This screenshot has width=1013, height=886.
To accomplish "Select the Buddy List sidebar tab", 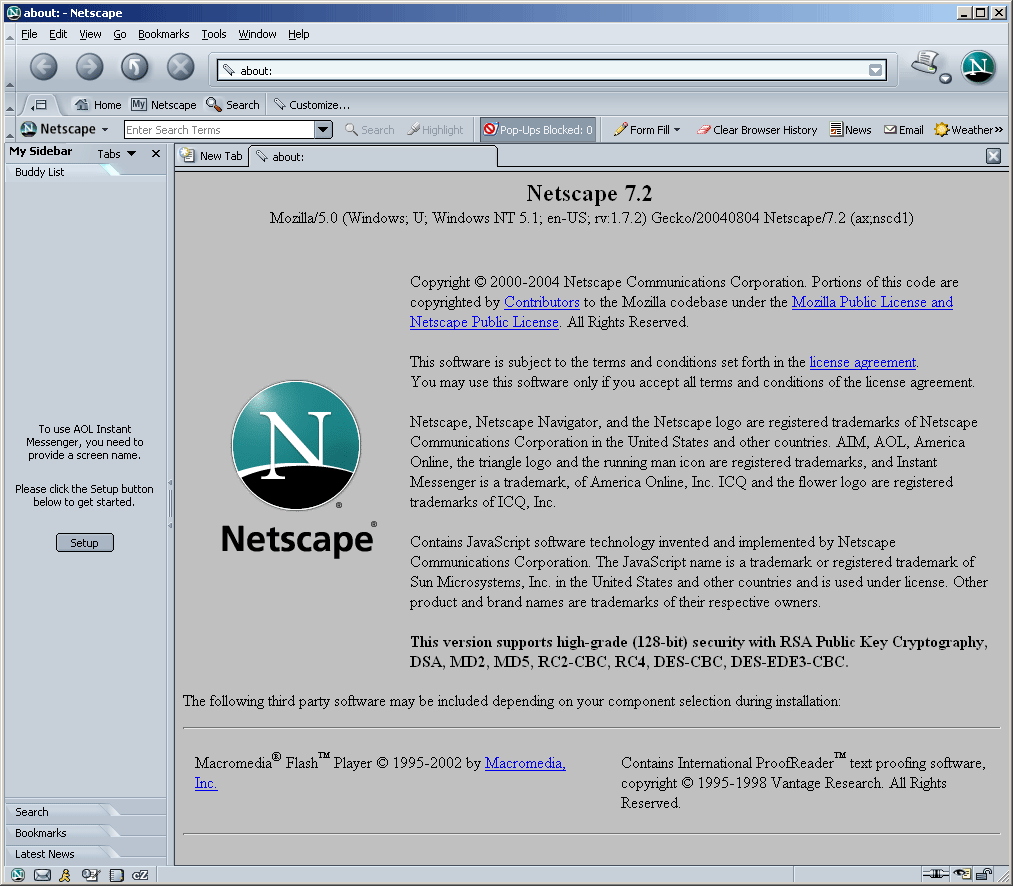I will click(x=61, y=172).
